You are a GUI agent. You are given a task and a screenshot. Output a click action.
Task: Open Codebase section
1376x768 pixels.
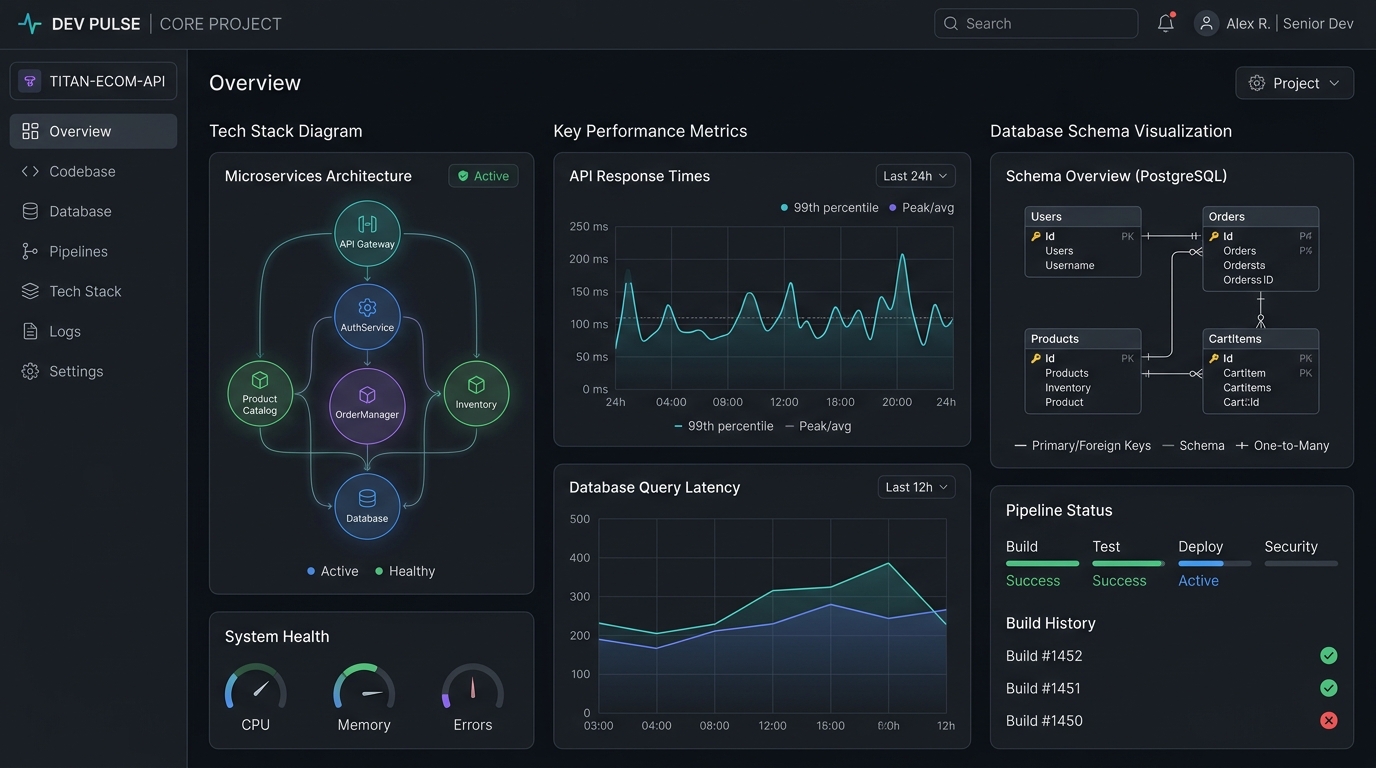pos(93,171)
